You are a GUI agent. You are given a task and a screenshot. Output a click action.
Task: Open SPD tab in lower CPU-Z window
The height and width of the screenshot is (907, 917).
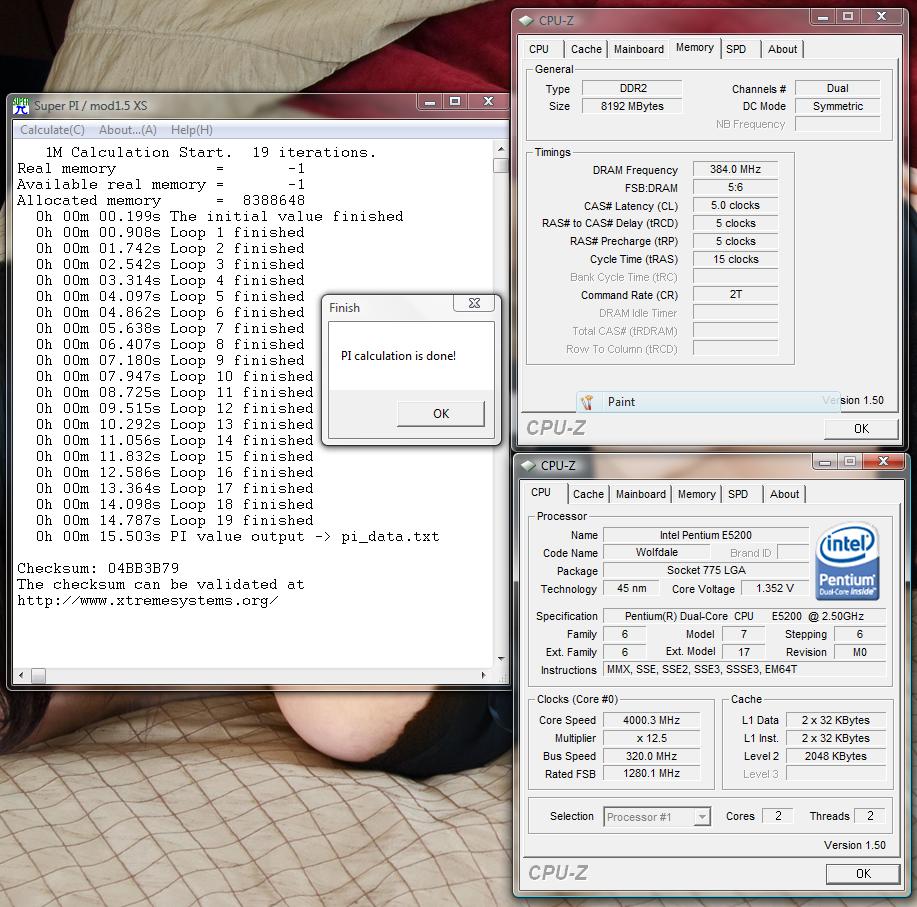(x=738, y=494)
